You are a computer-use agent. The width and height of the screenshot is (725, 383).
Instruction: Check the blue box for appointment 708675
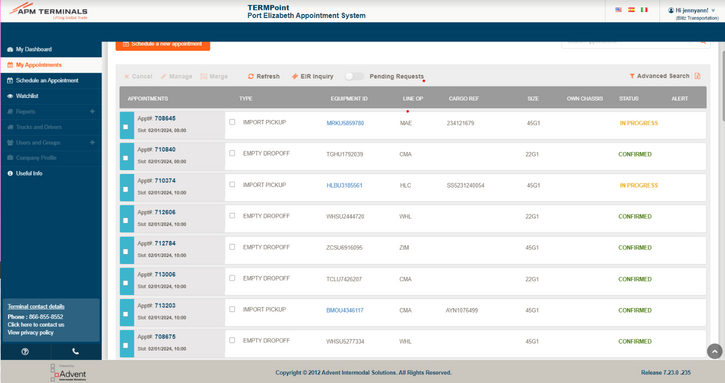(x=125, y=346)
